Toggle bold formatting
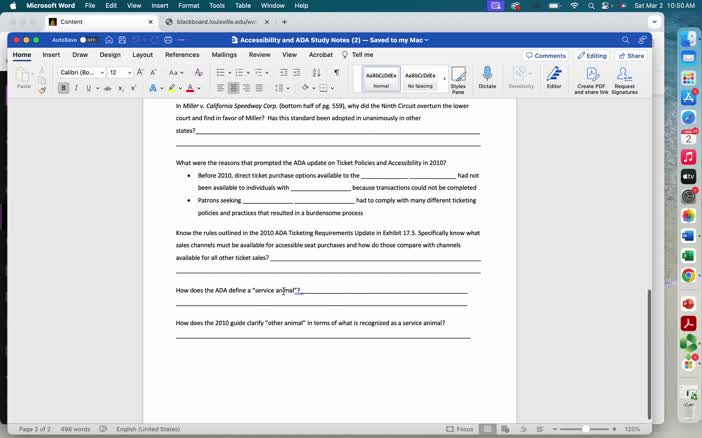Image resolution: width=702 pixels, height=438 pixels. [63, 88]
